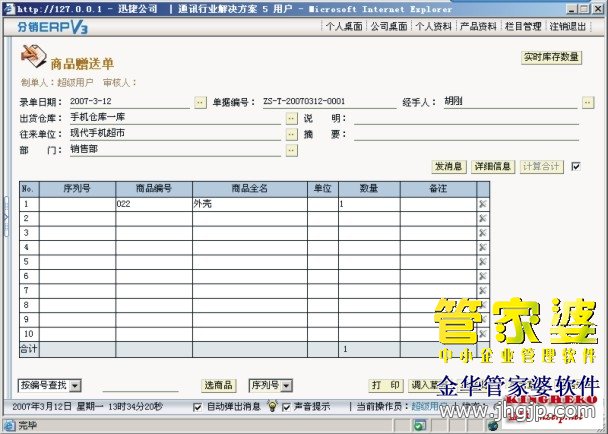Viewport: 608px width, 434px height.
Task: Click the search input next to 按编号查找
Action: (140, 386)
